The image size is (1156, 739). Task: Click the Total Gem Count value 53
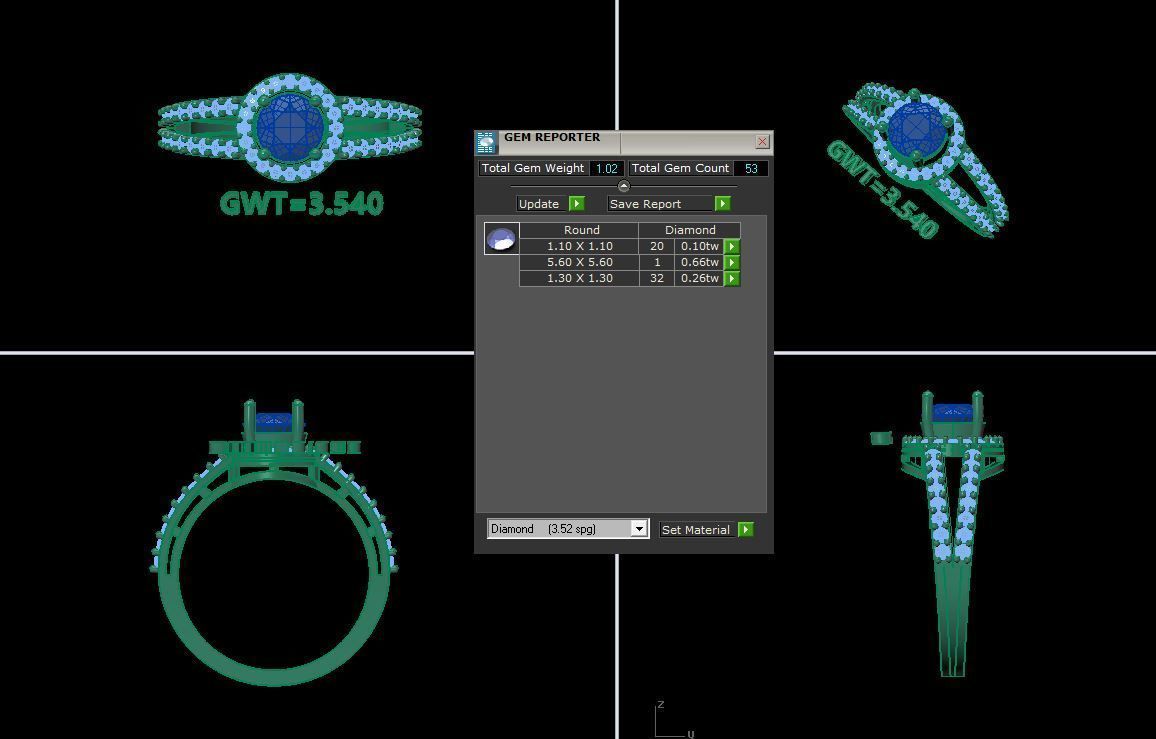[751, 168]
